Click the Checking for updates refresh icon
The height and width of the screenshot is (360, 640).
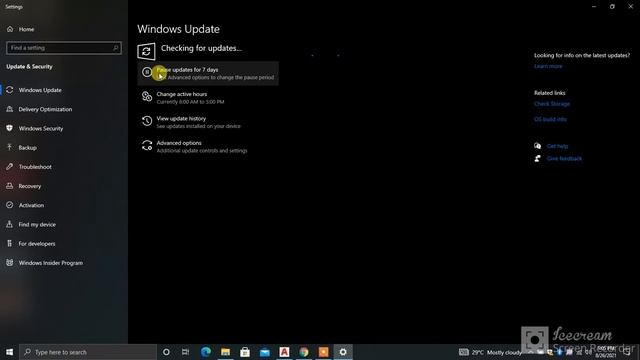pos(146,51)
